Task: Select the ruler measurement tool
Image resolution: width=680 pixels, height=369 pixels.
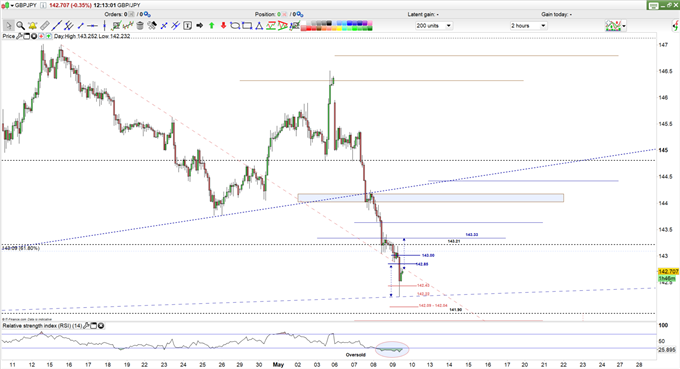Action: pyautogui.click(x=45, y=26)
